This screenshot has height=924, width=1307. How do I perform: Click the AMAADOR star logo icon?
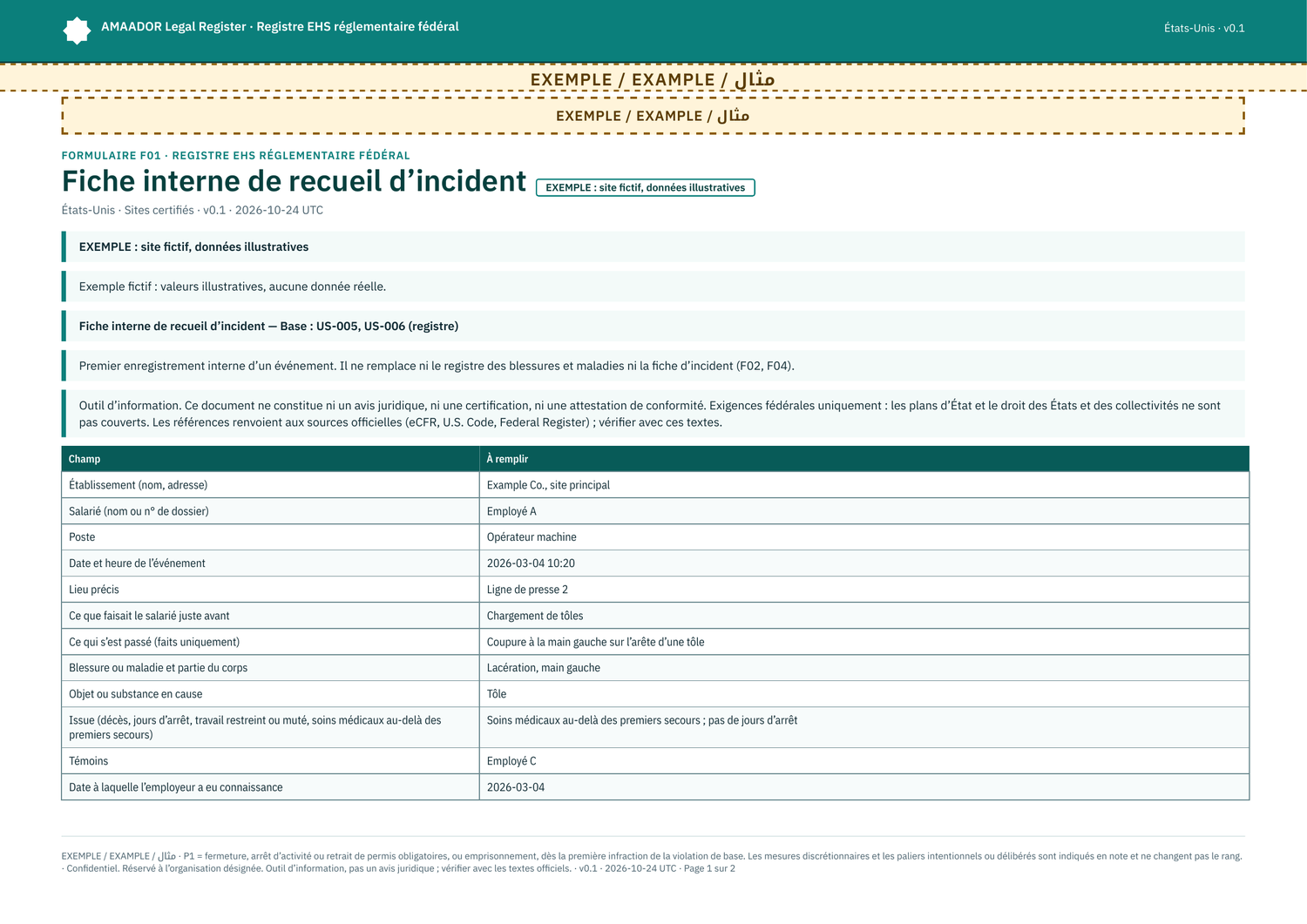tap(77, 30)
